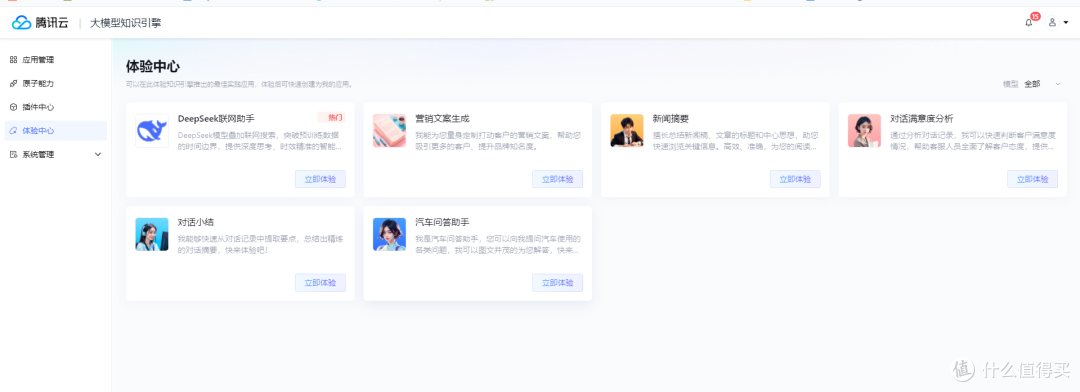The image size is (1080, 392).
Task: Expand the 系统管理 chevron
Action: tap(97, 154)
